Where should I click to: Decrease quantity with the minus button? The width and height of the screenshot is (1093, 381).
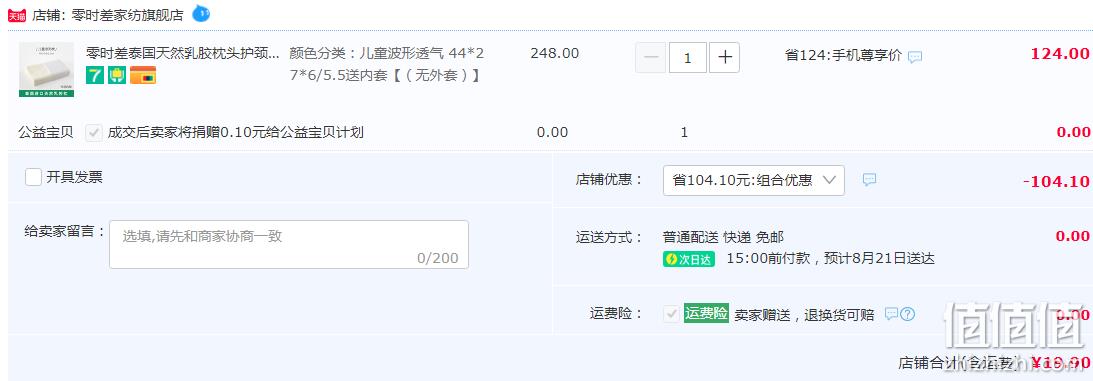coord(650,58)
